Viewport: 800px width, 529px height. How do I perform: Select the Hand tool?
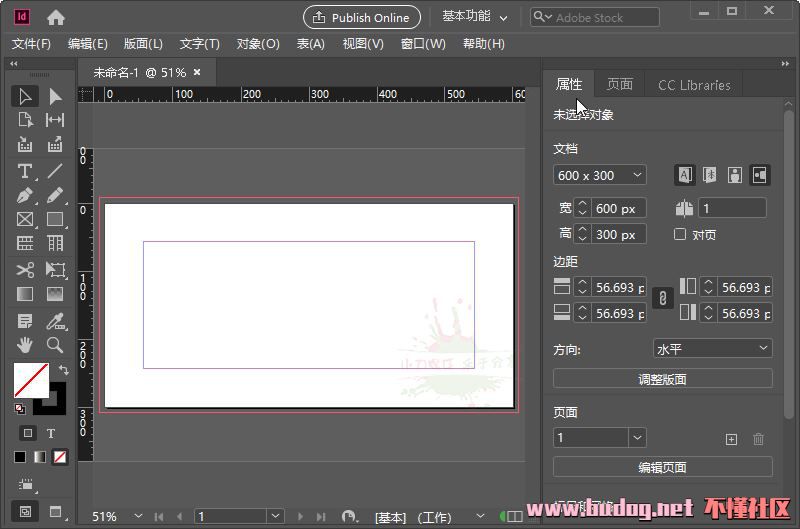tap(24, 345)
